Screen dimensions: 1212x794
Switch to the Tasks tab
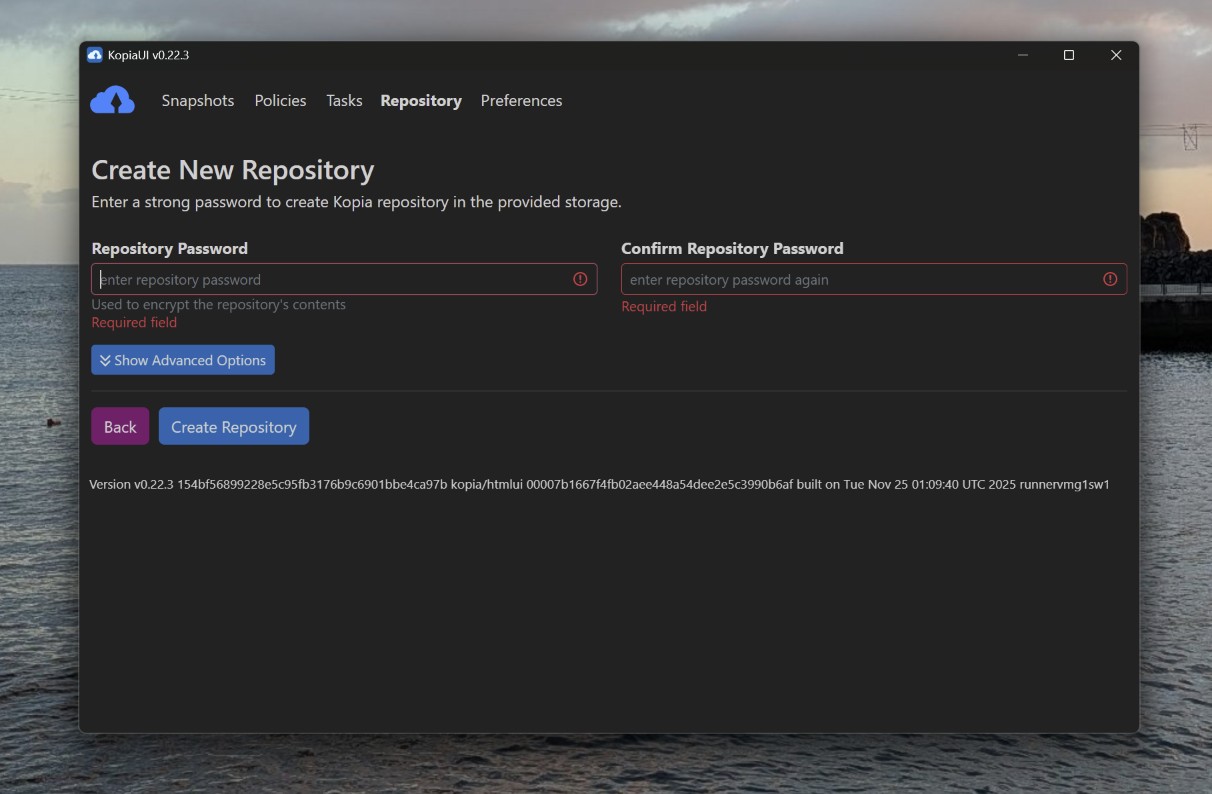[x=344, y=100]
